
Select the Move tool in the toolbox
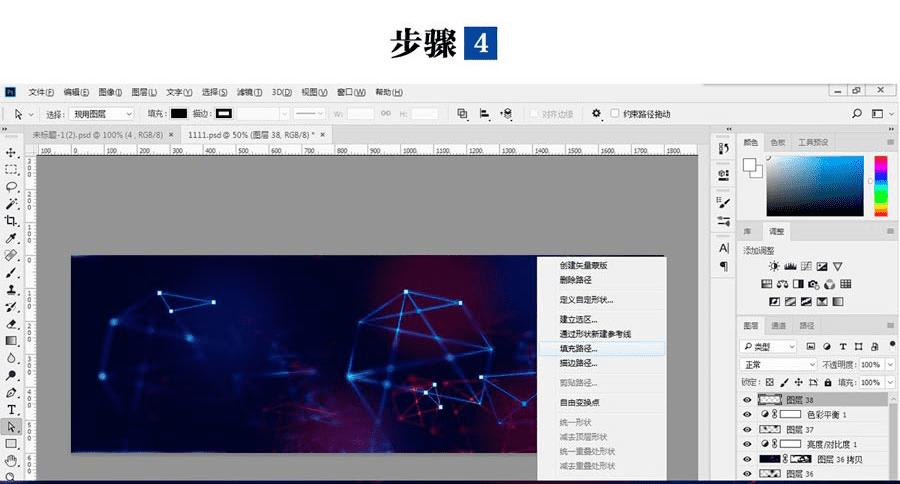click(11, 153)
